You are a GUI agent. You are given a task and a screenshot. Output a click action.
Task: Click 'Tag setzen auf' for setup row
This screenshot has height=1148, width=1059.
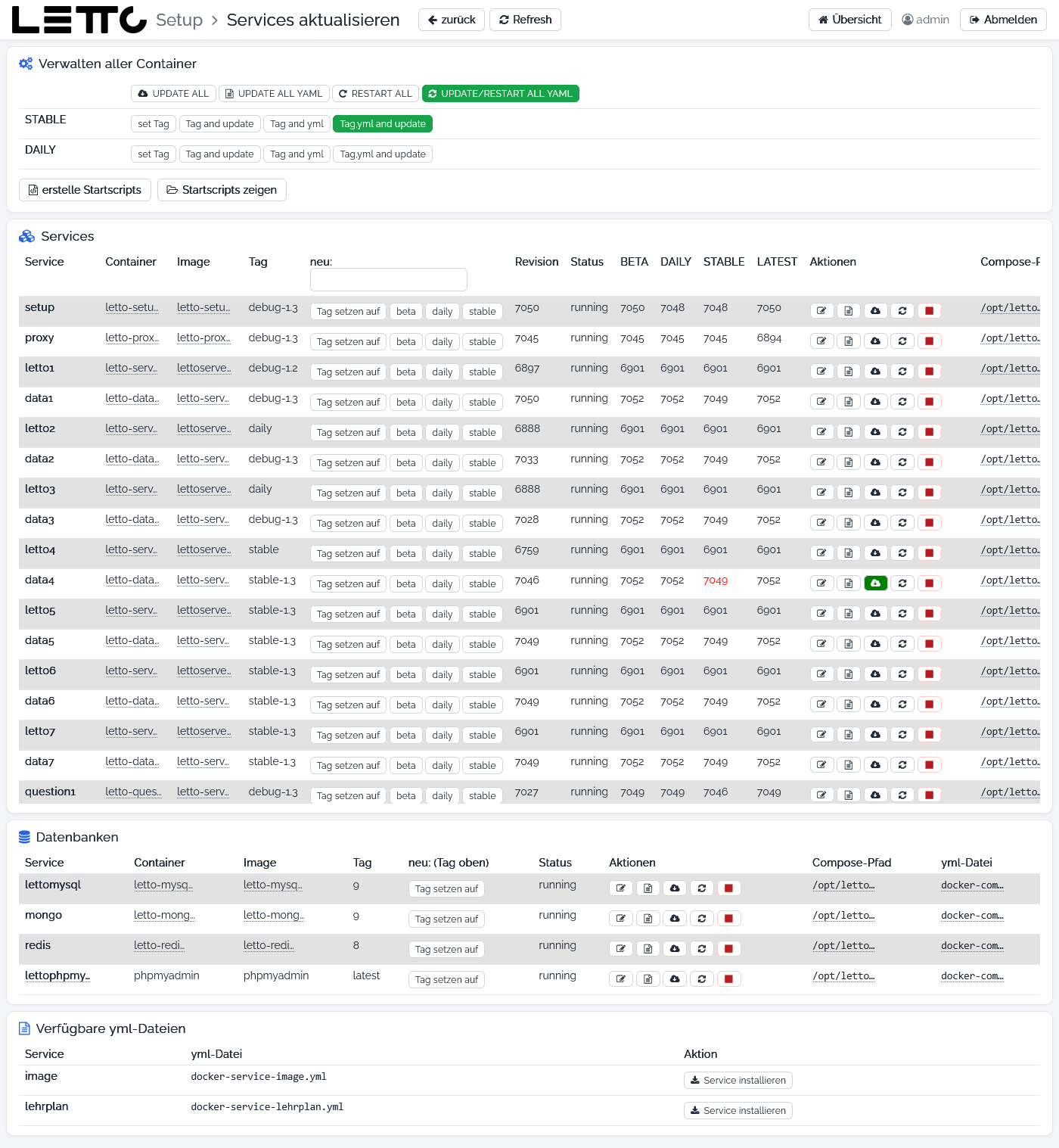point(349,311)
